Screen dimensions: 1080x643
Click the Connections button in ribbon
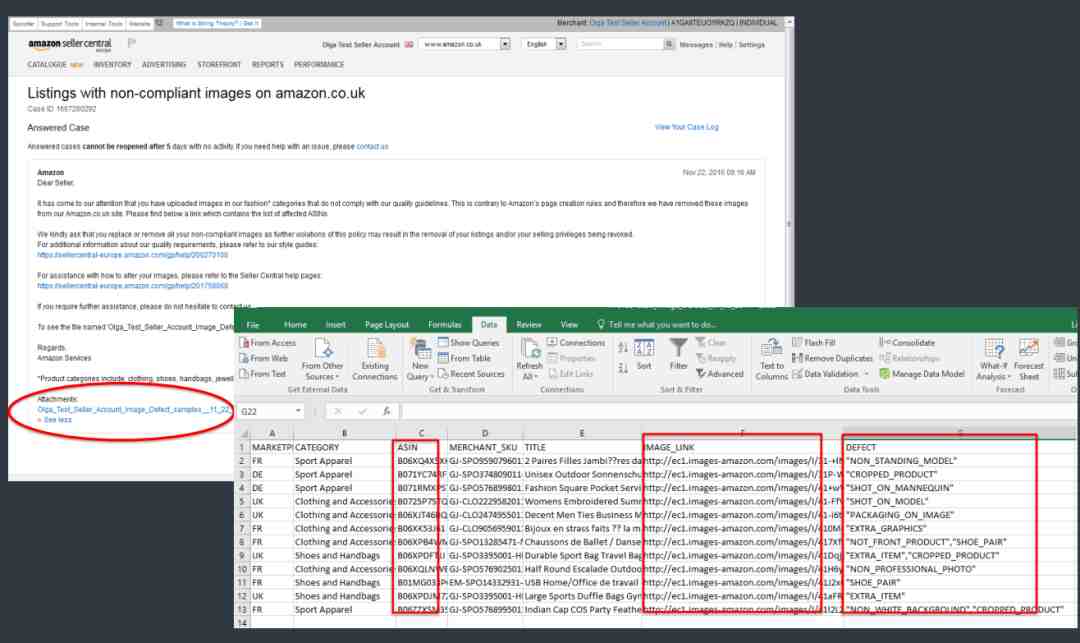coord(576,343)
